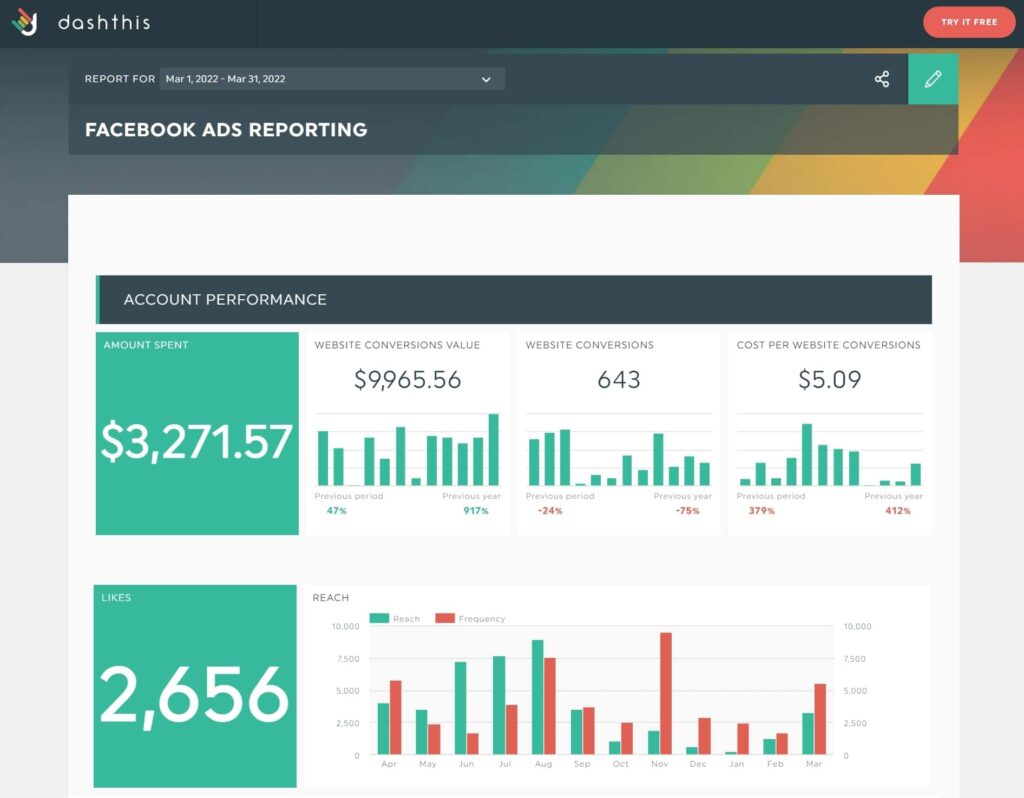Click the WEBSITE CONVERSIONS count 643

618,379
